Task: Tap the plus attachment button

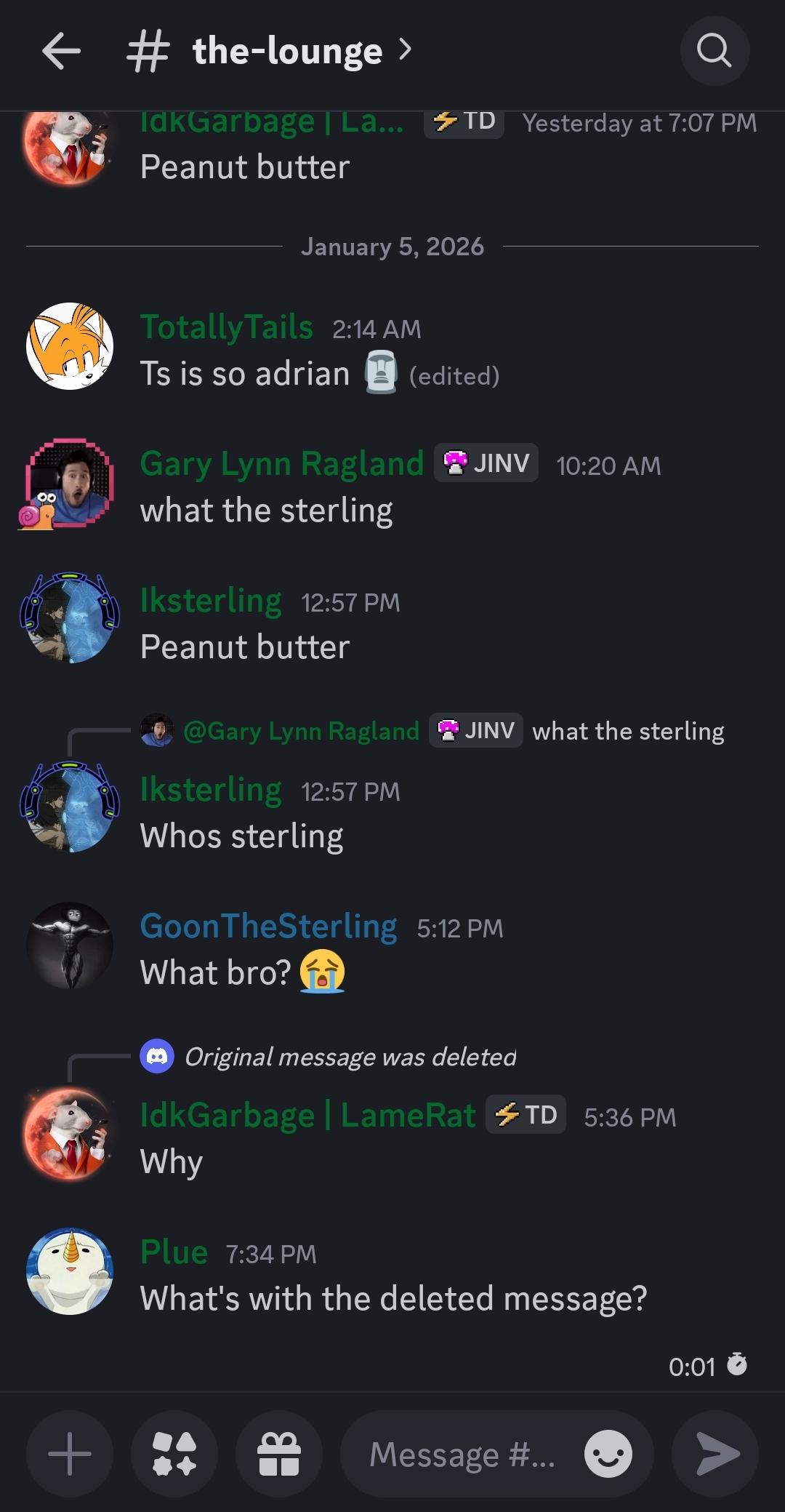Action: [x=70, y=1454]
